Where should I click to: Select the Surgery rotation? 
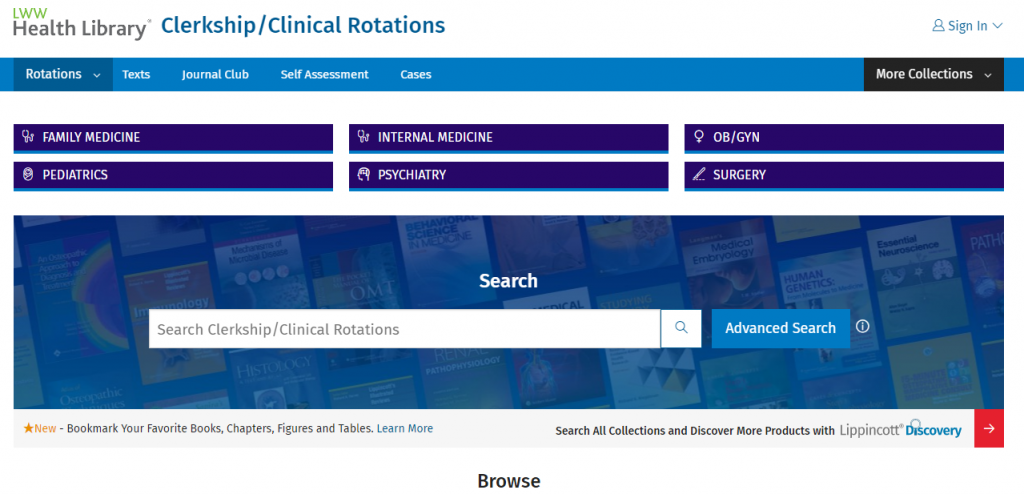[x=844, y=176]
